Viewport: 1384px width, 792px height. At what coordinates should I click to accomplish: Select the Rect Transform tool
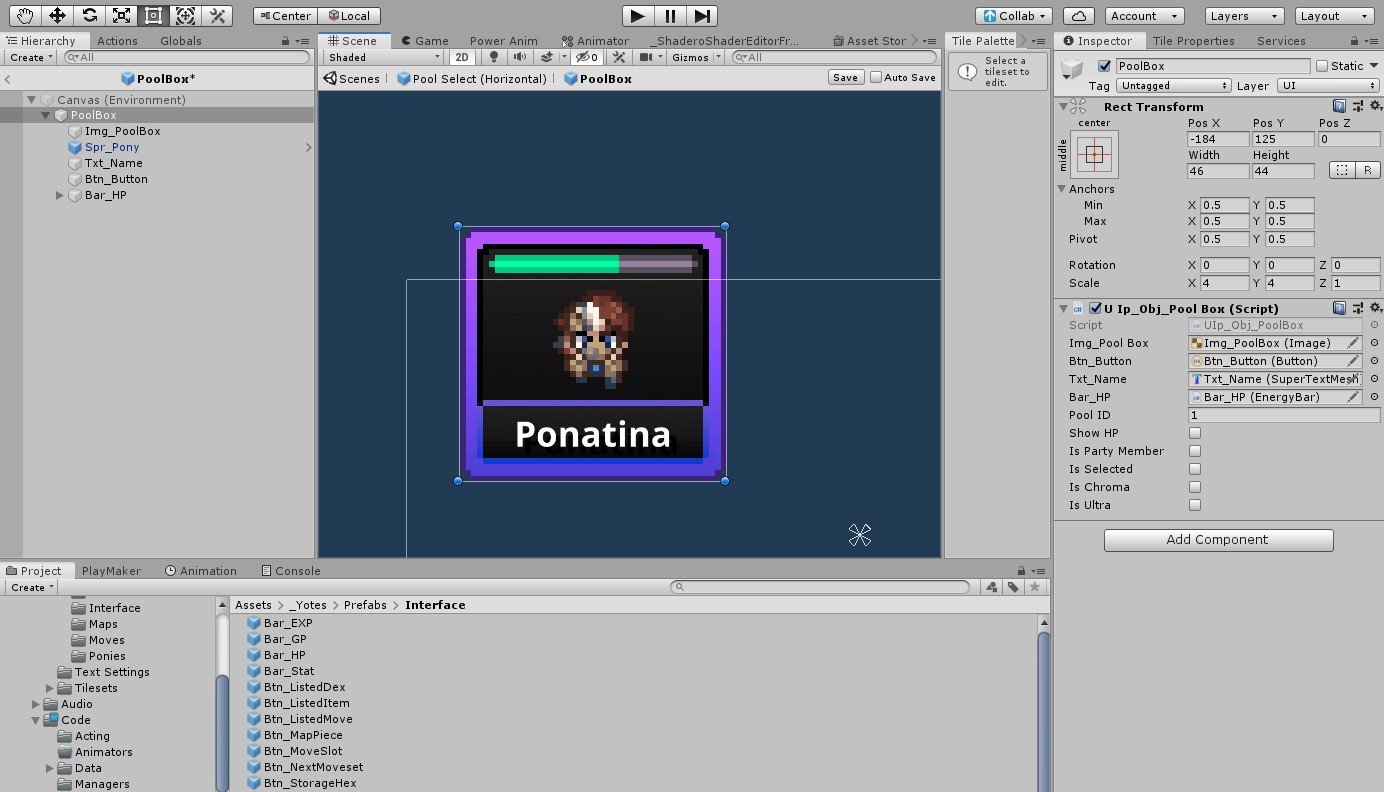pos(153,15)
